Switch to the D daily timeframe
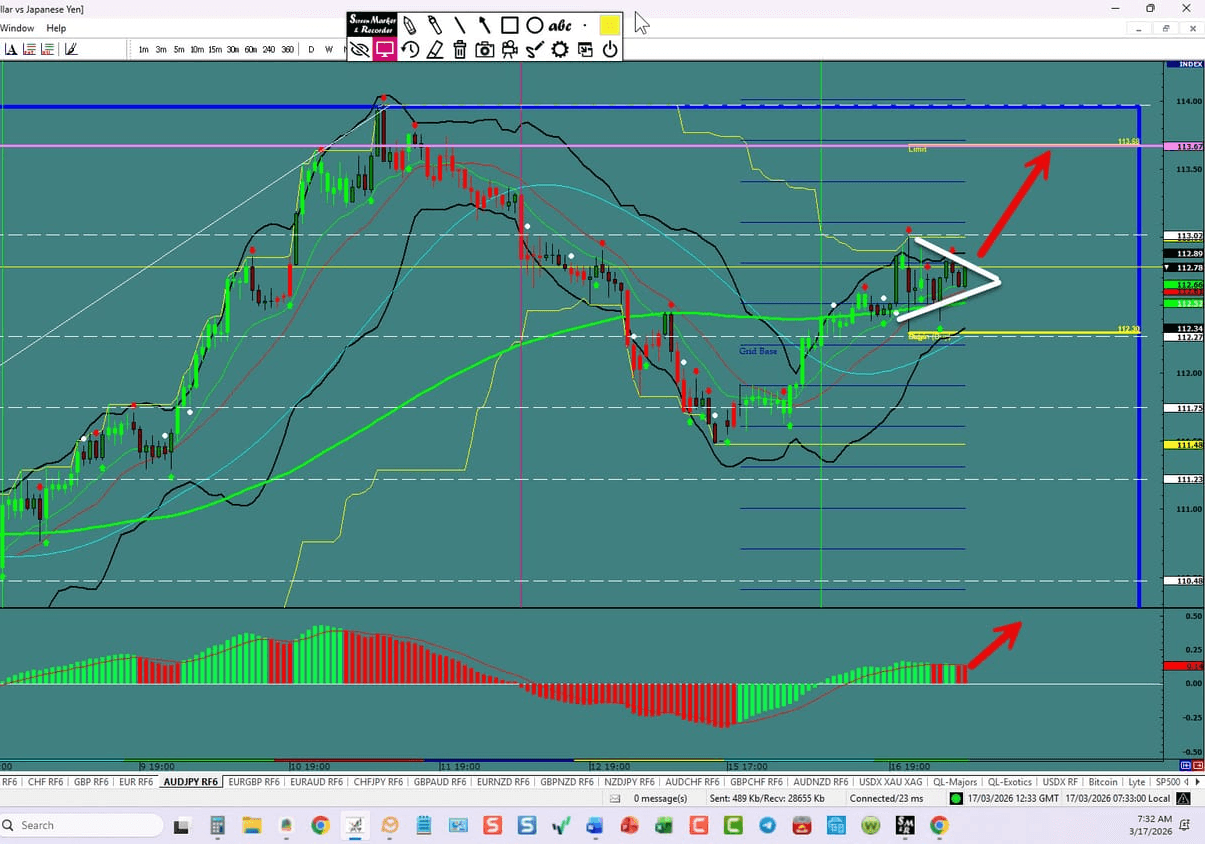 point(311,48)
